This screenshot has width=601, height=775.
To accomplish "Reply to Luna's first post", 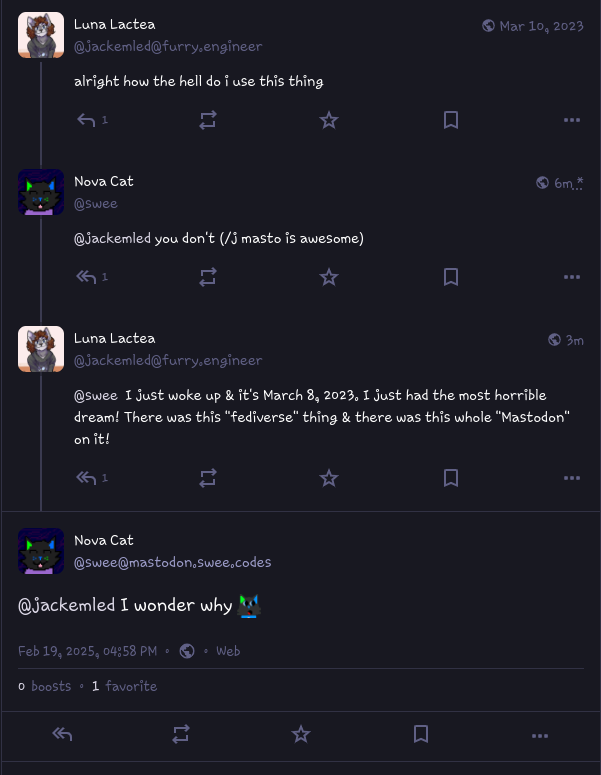I will tap(87, 120).
